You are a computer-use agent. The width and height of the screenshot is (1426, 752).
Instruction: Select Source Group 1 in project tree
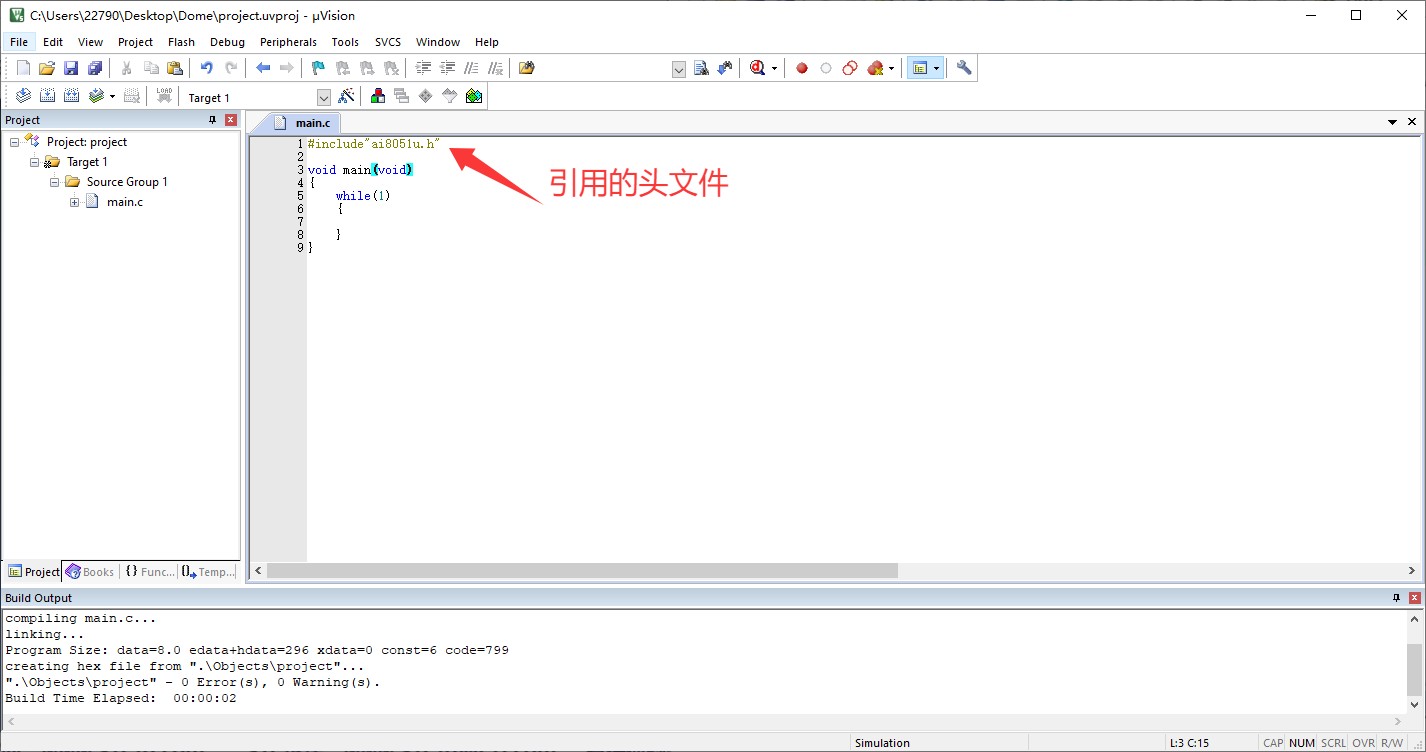tap(127, 181)
